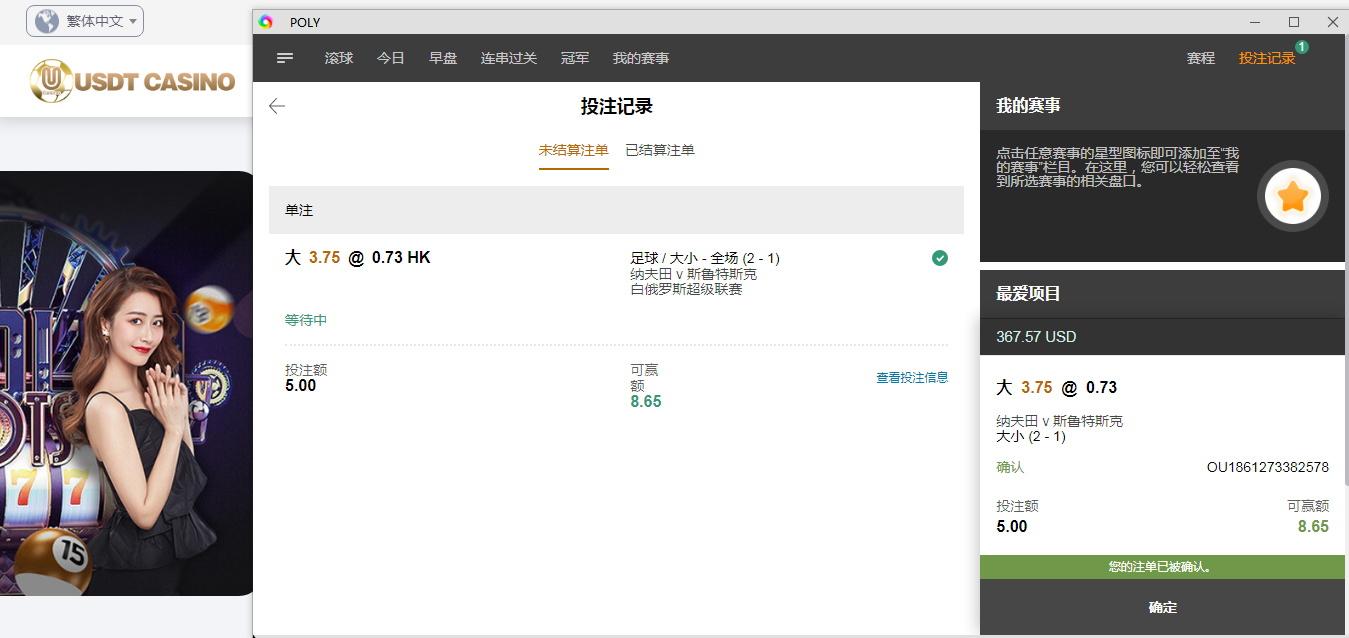Click the globe language icon
This screenshot has height=638, width=1349.
pos(47,21)
